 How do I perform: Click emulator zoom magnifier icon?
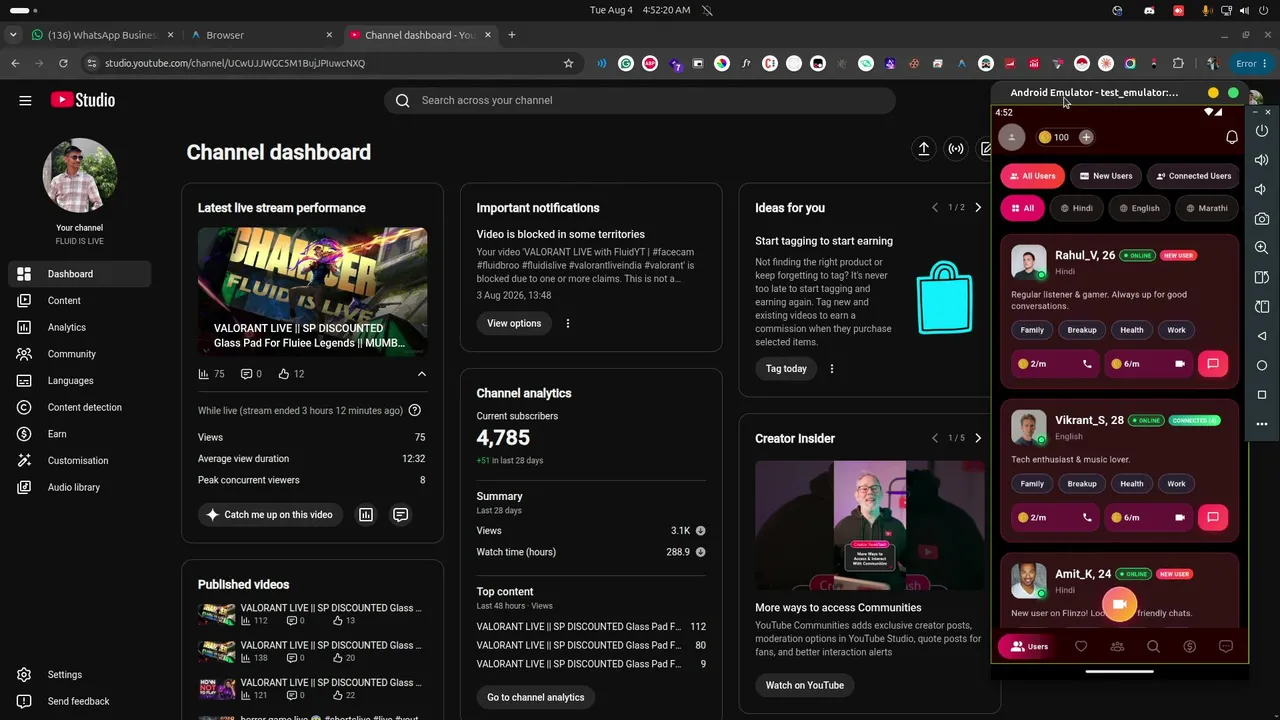click(1262, 247)
